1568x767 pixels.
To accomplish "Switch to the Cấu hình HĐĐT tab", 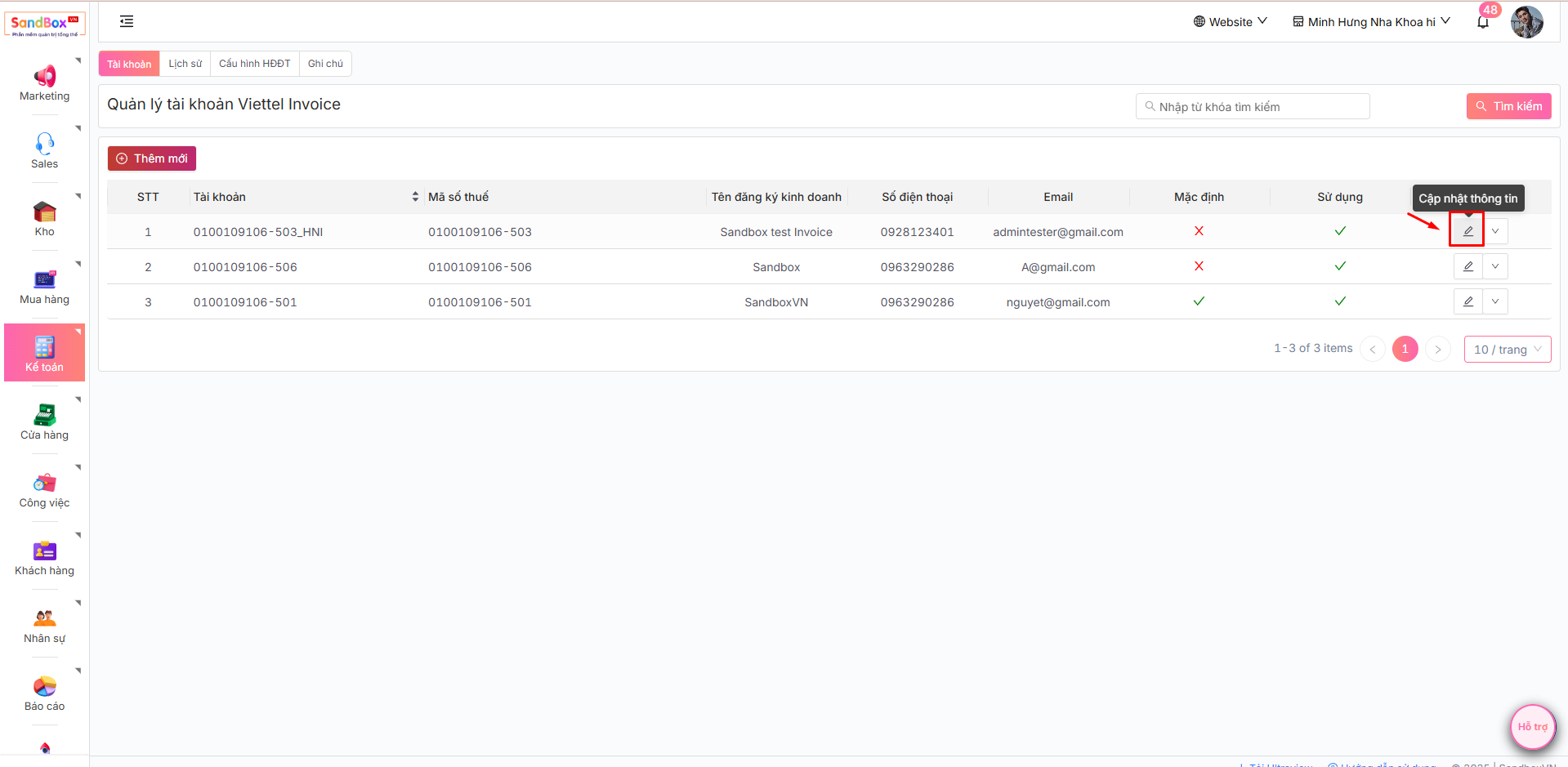I will (254, 64).
